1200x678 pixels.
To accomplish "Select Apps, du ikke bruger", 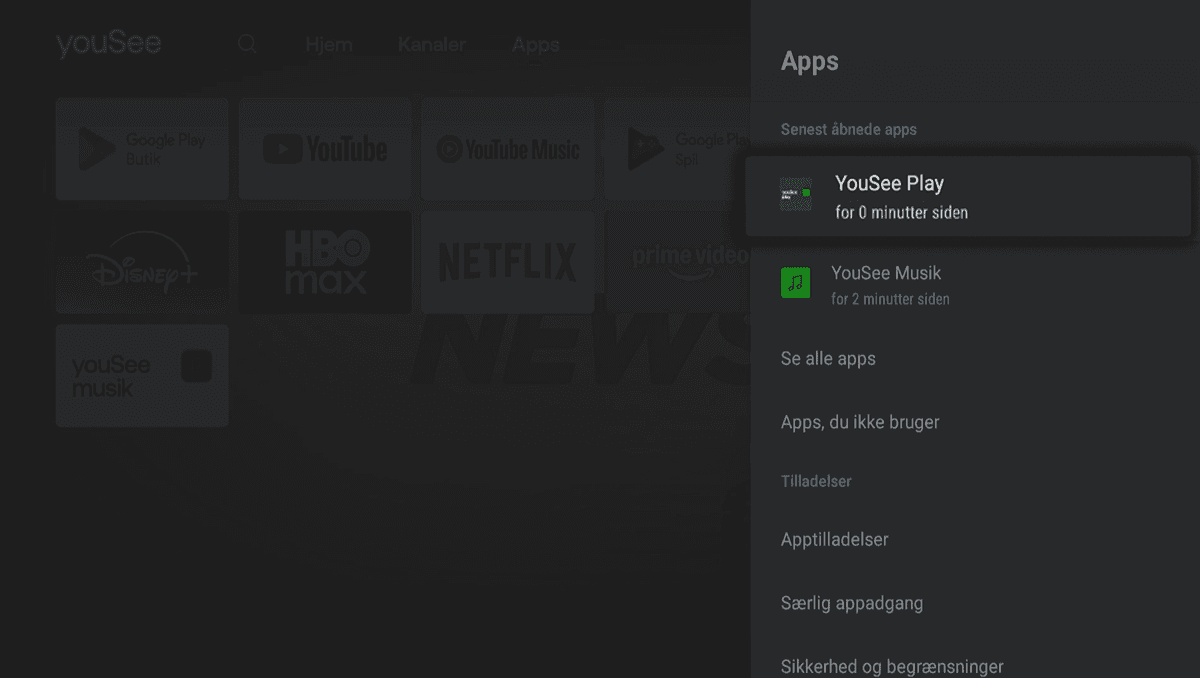I will pos(860,422).
